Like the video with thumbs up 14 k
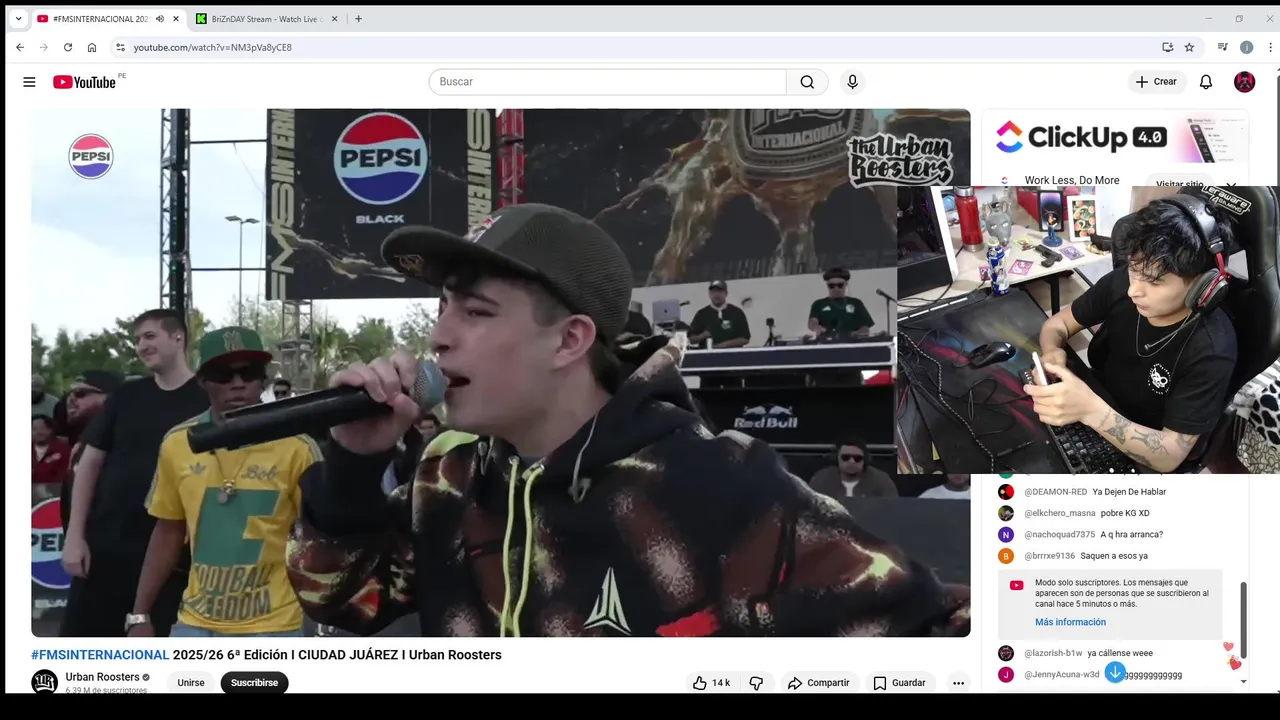 [712, 683]
